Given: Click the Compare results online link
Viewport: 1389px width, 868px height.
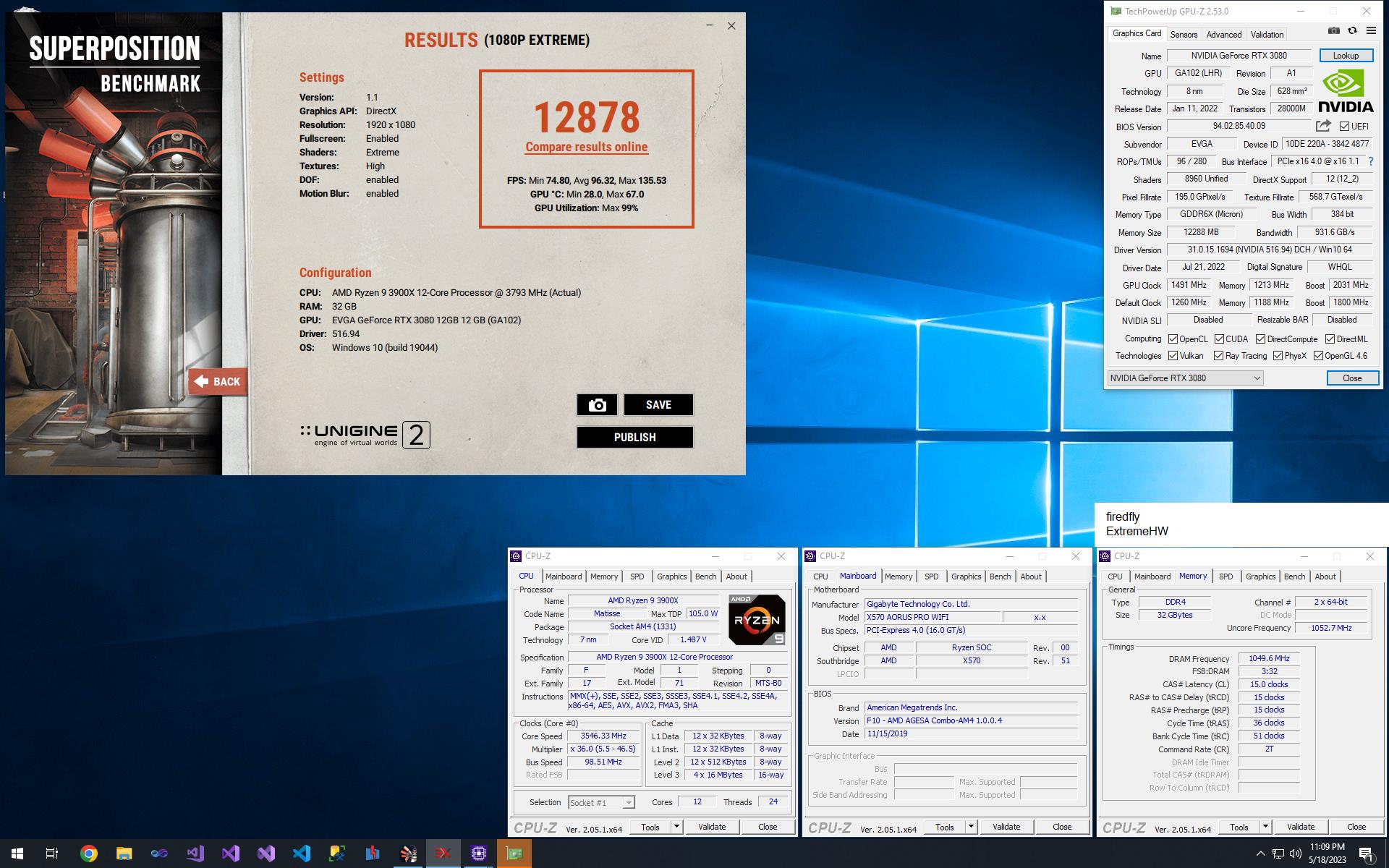Looking at the screenshot, I should click(587, 147).
